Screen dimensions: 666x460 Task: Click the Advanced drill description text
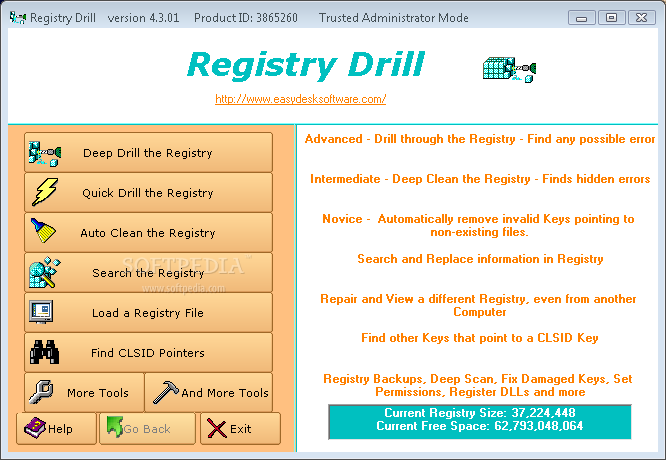[x=480, y=139]
